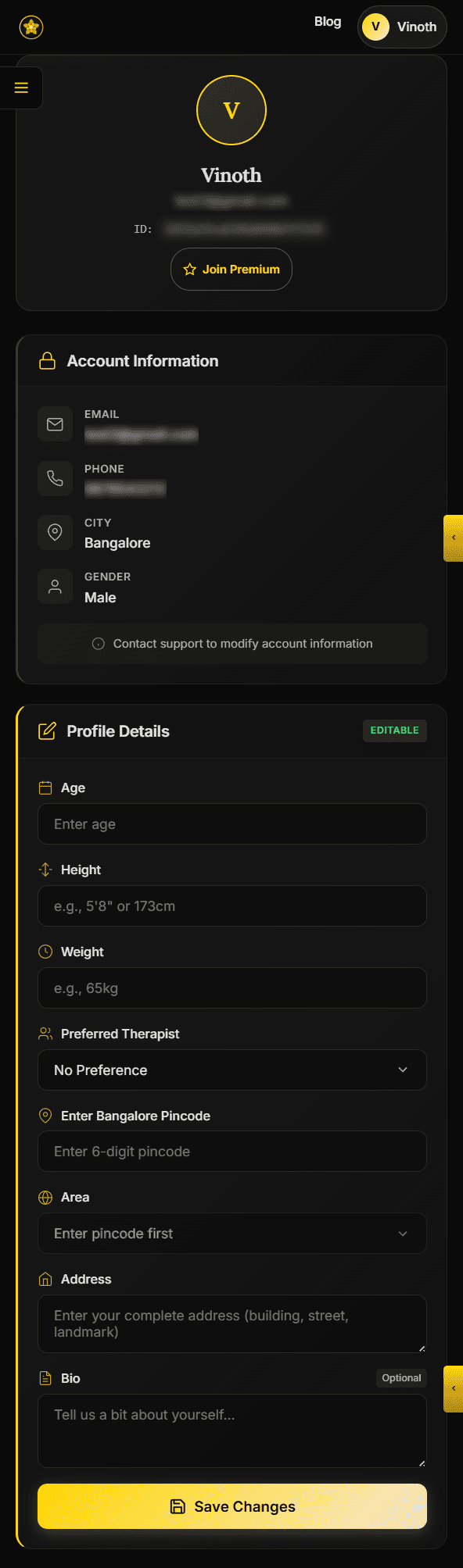463x1568 pixels.
Task: Click the phone icon in Account Information
Action: coord(55,478)
